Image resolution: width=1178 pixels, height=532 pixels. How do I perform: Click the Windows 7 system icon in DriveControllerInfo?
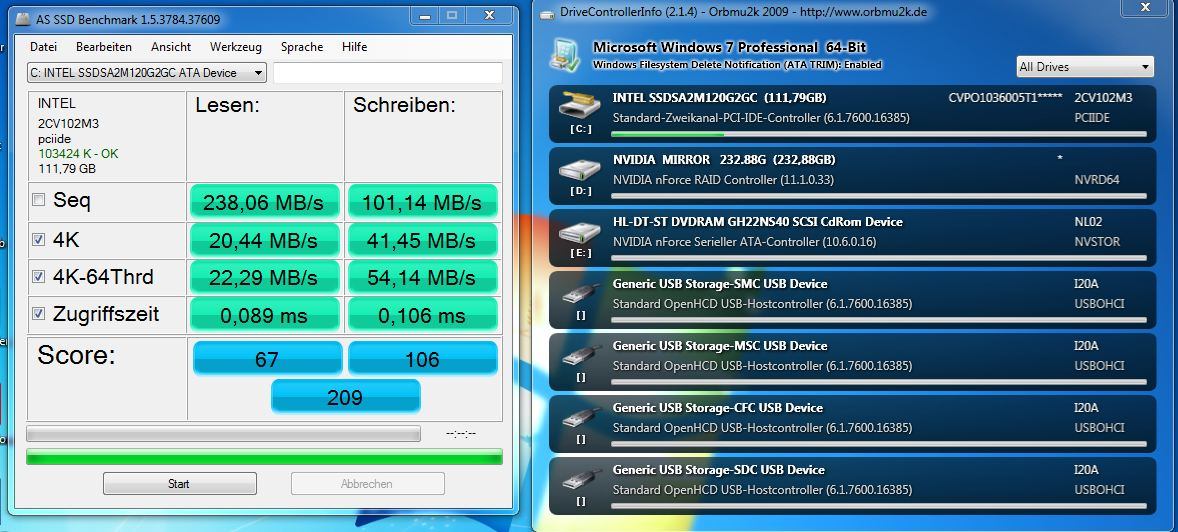point(566,54)
